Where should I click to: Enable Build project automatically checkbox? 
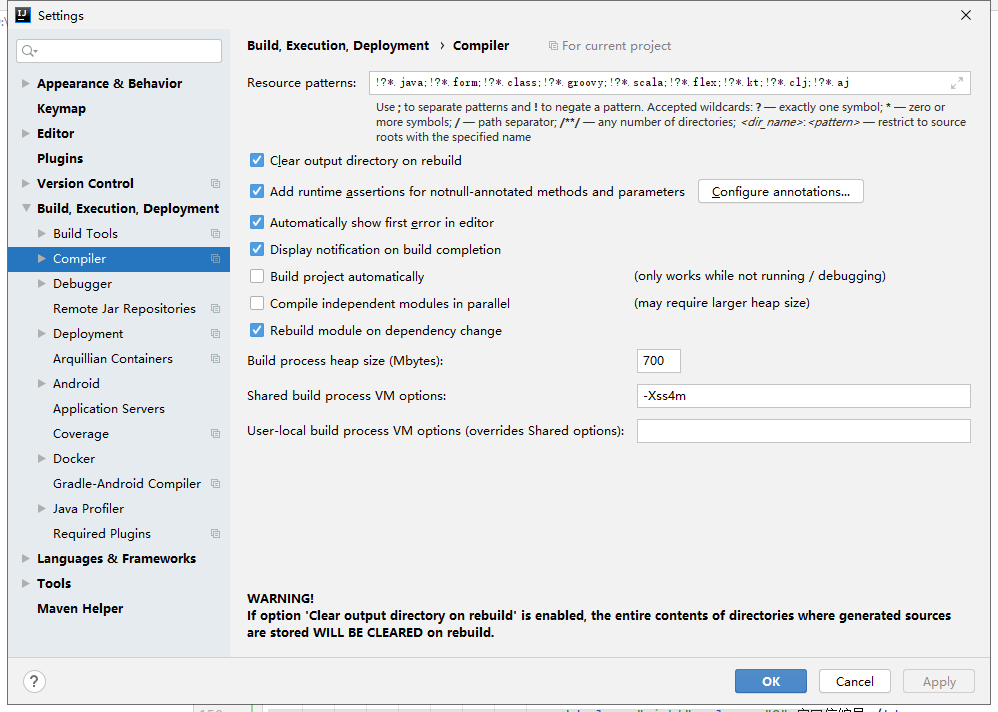(x=257, y=276)
